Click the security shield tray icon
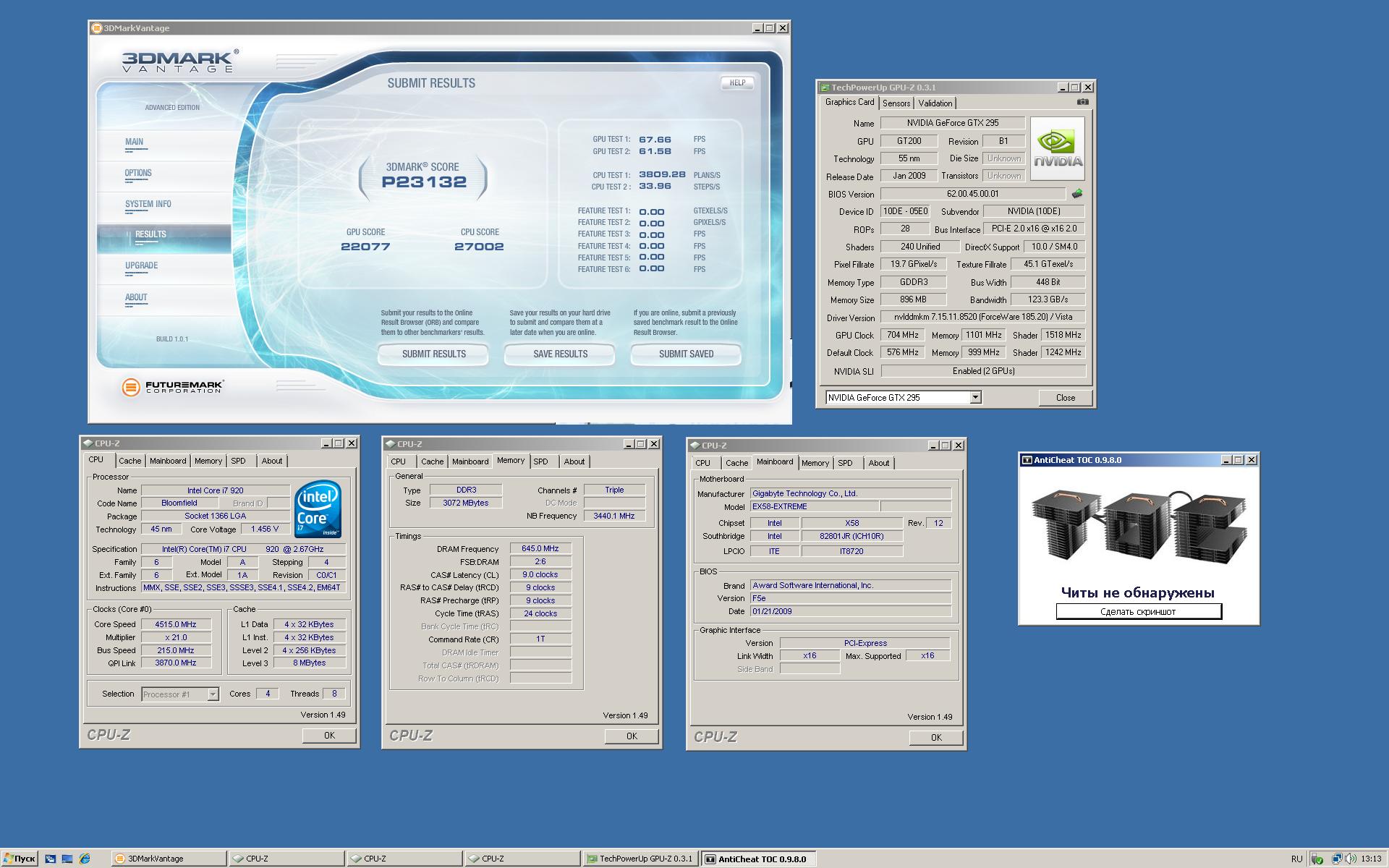1389x868 pixels. (x=1317, y=859)
